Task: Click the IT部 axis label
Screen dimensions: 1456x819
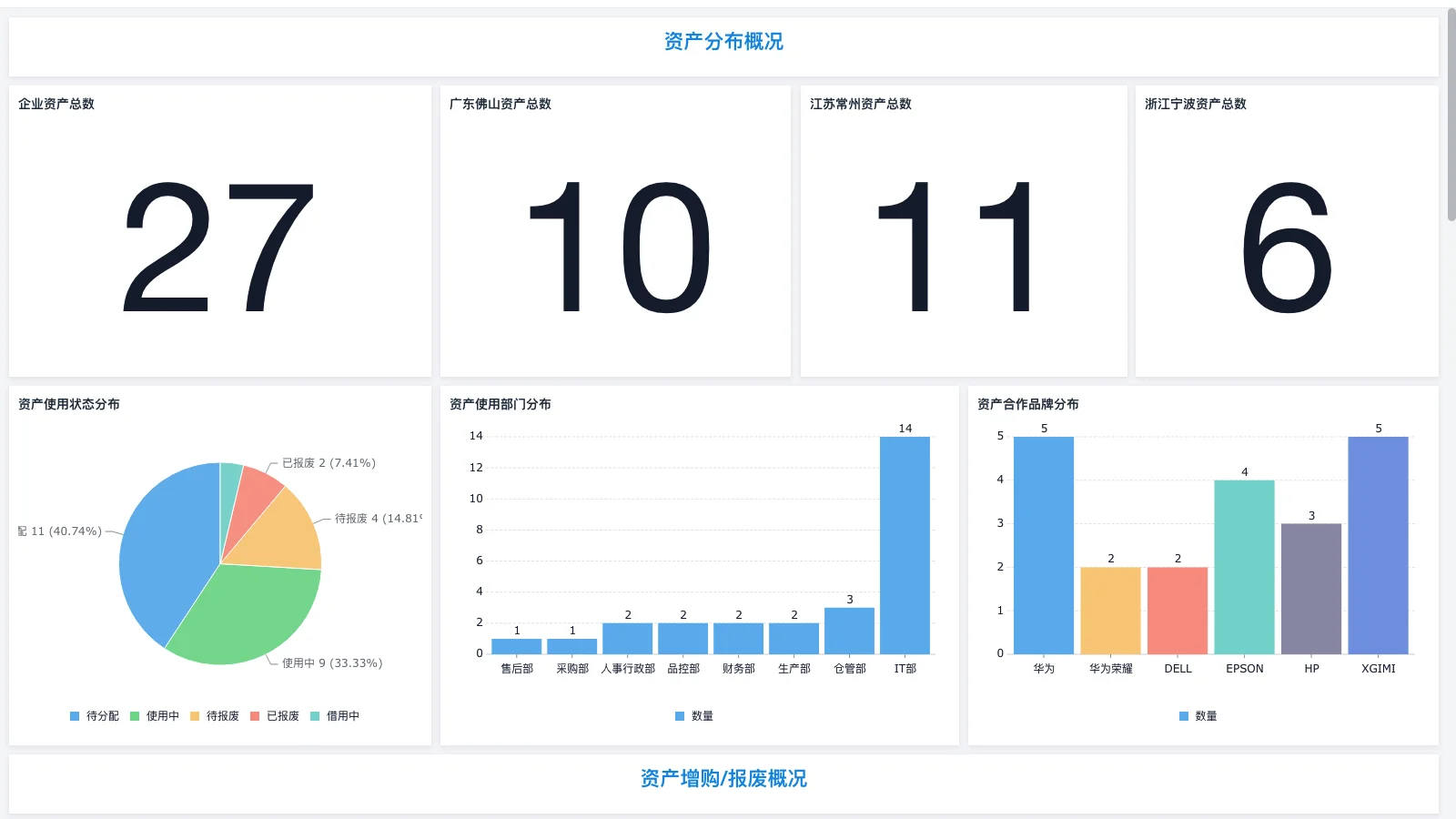Action: pos(905,669)
